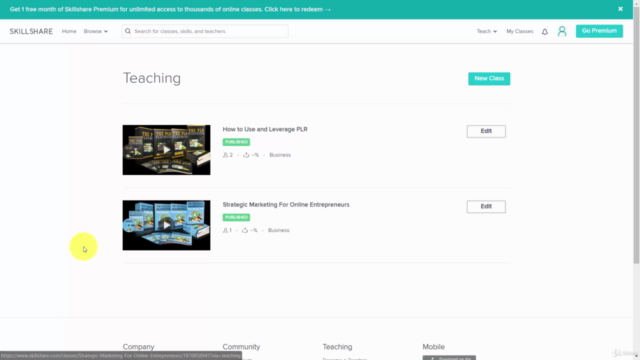Edit the How to Use and Leverage PLR class
Screen dimensions: 640x360
(x=486, y=131)
